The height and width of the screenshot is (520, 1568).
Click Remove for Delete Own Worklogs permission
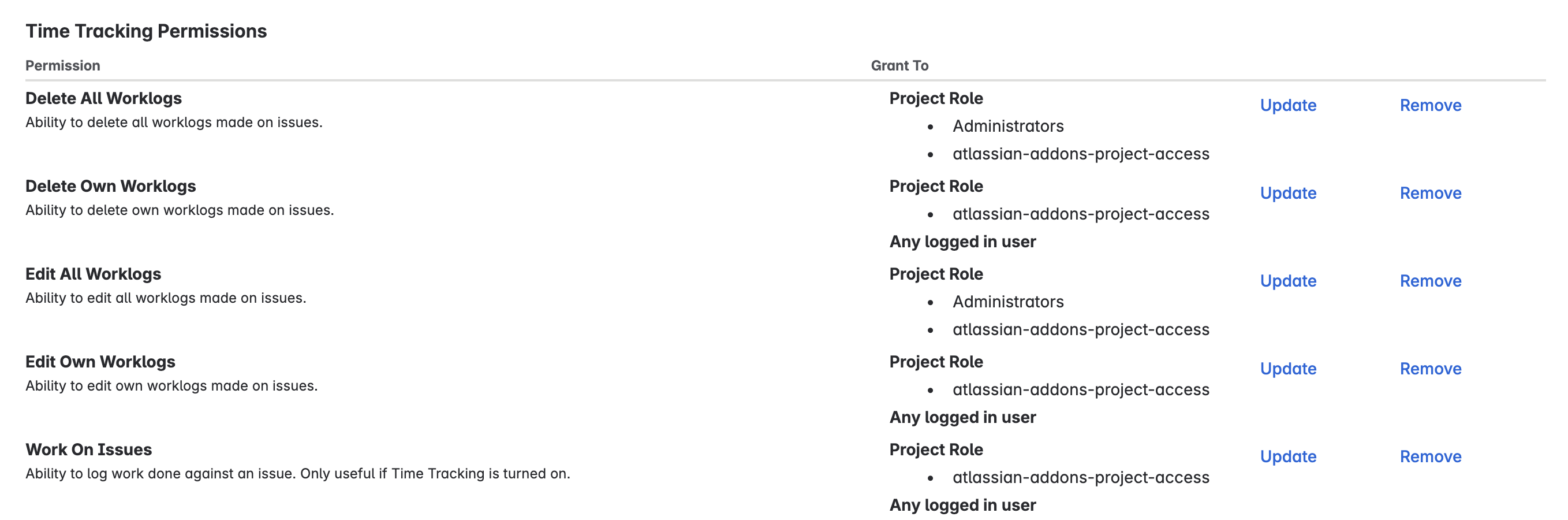click(x=1431, y=193)
